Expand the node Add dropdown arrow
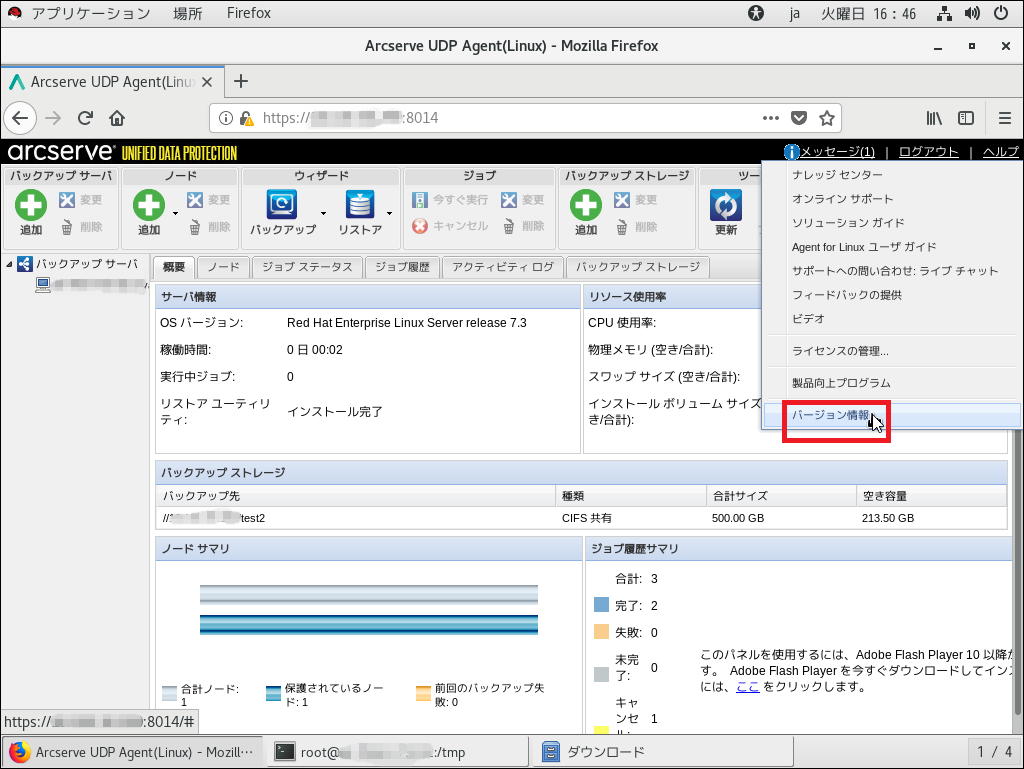The width and height of the screenshot is (1024, 769). (175, 213)
